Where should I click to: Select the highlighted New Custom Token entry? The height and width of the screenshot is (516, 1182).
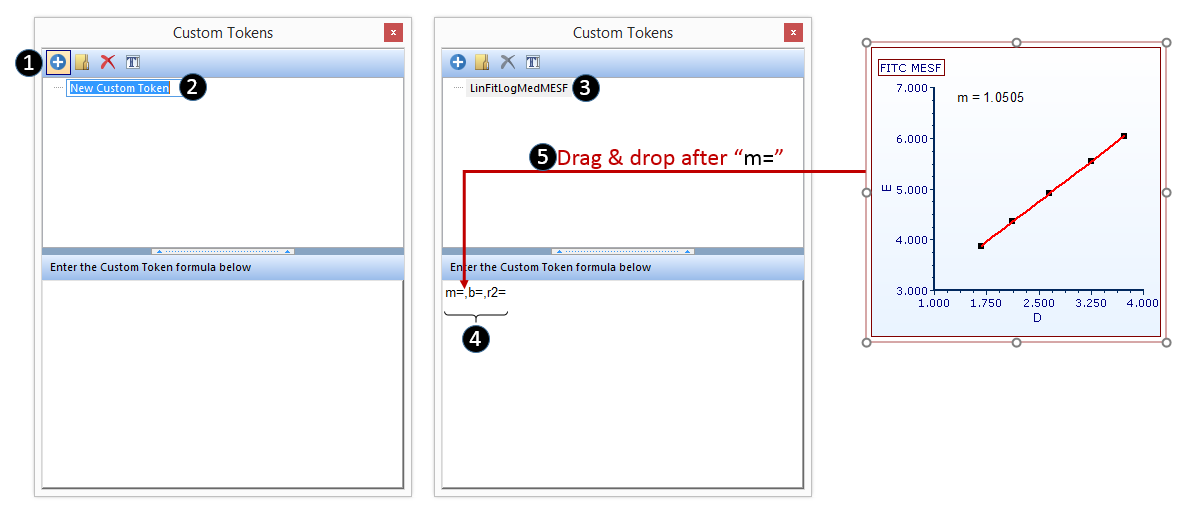[x=120, y=88]
